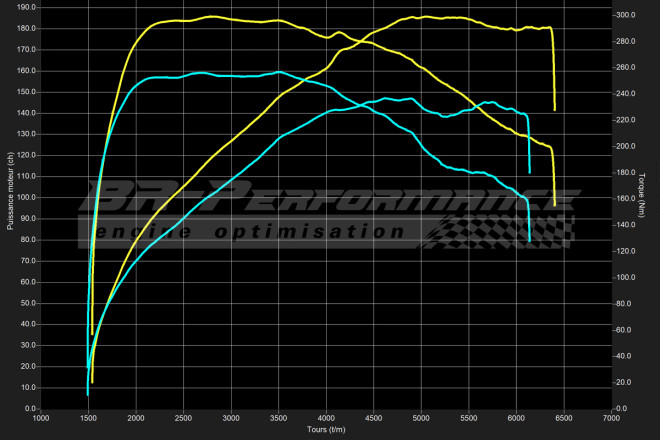The image size is (660, 440).
Task: Click the 300.0 label on the torque axis
Action: pyautogui.click(x=626, y=16)
